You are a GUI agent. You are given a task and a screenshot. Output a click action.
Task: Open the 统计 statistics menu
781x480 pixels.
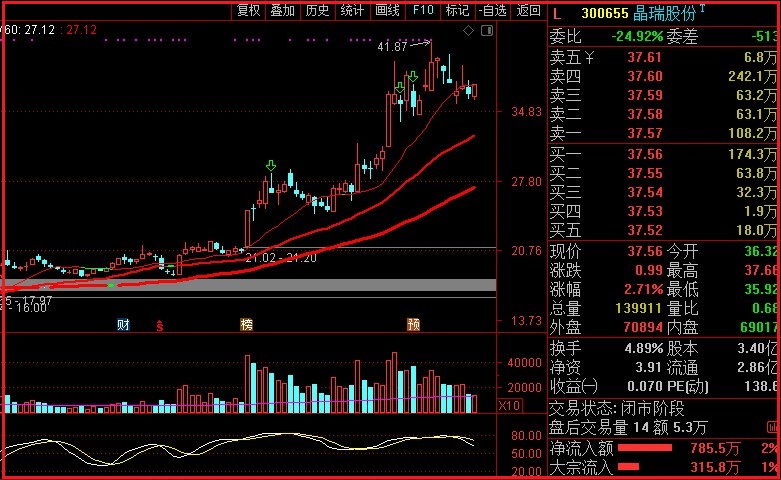coord(353,10)
